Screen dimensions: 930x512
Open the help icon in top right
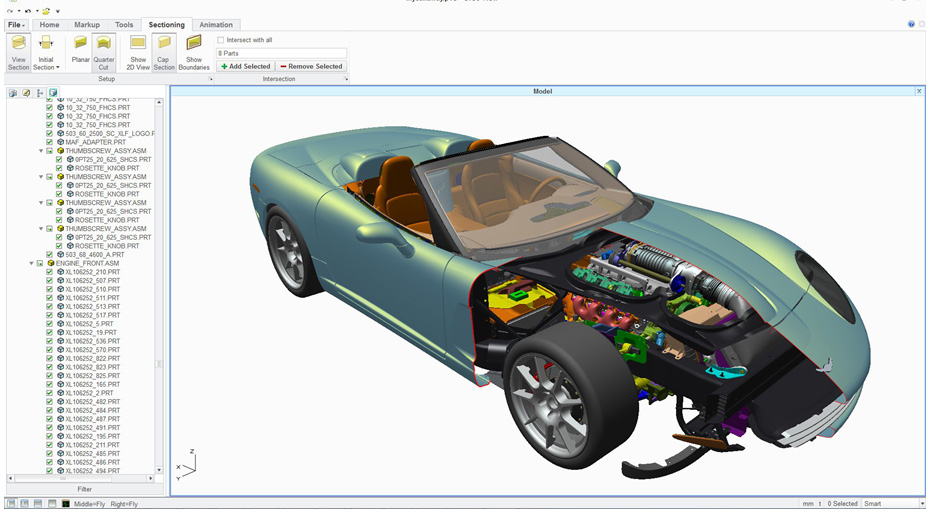911,24
